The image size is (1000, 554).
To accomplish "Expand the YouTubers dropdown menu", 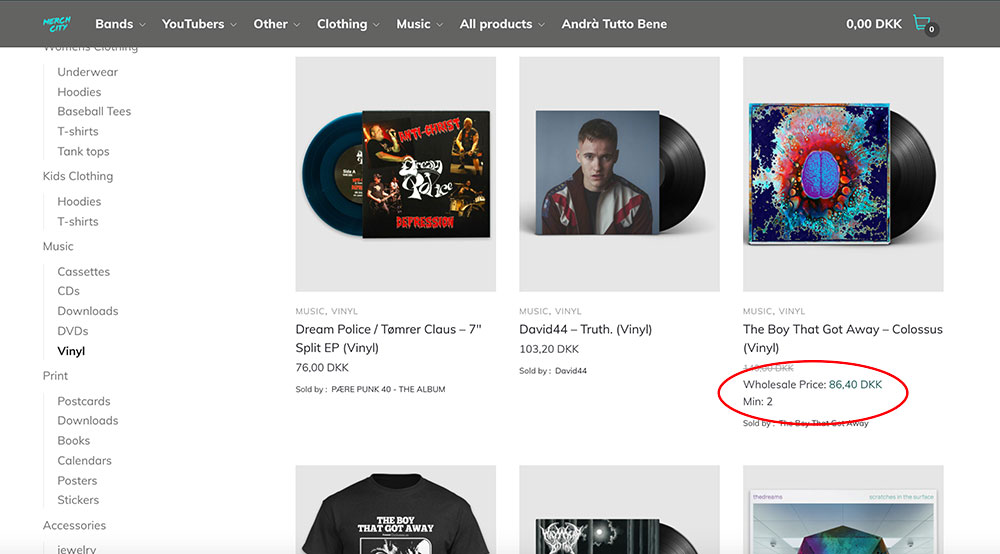I will (199, 24).
